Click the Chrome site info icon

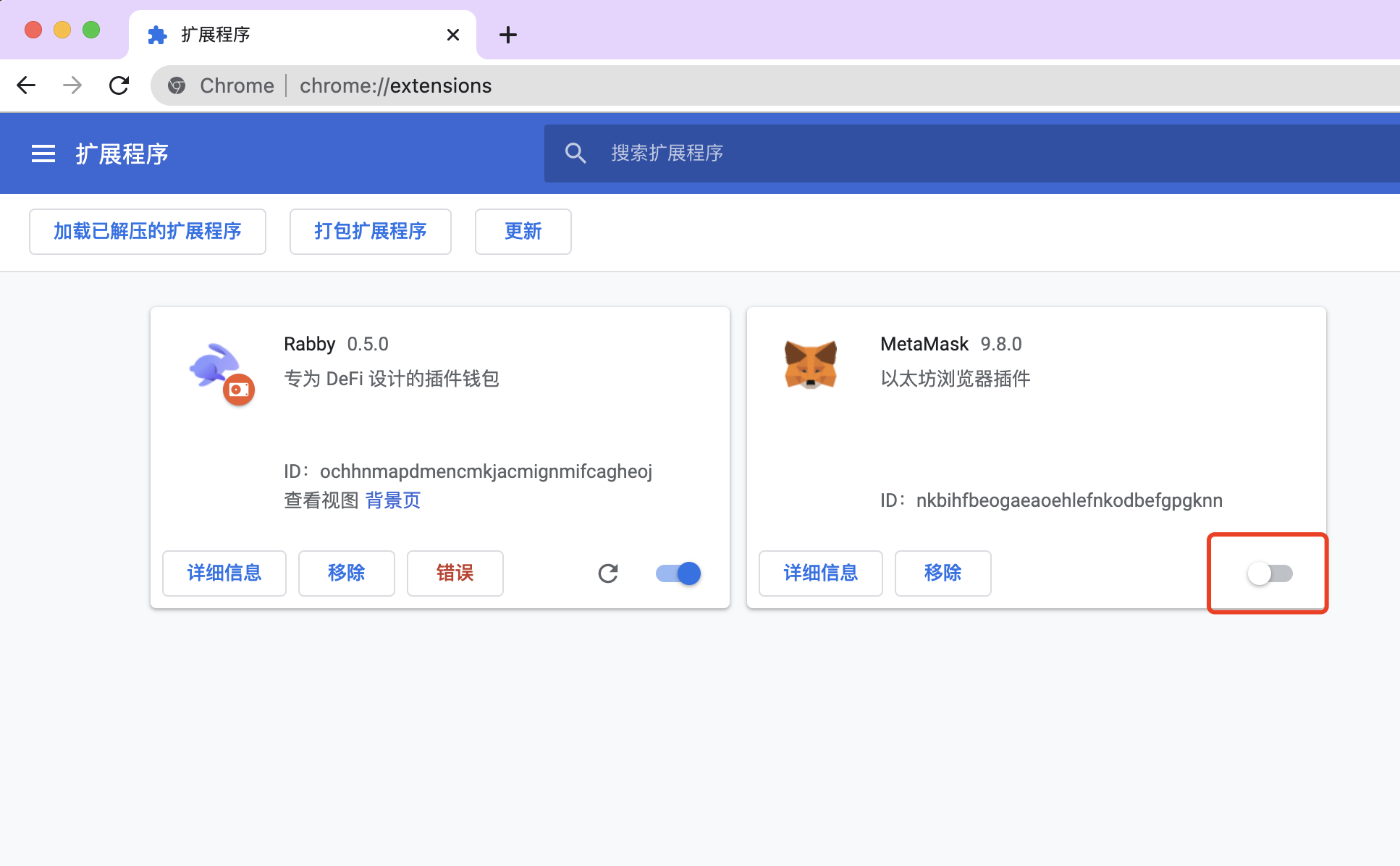[x=177, y=85]
